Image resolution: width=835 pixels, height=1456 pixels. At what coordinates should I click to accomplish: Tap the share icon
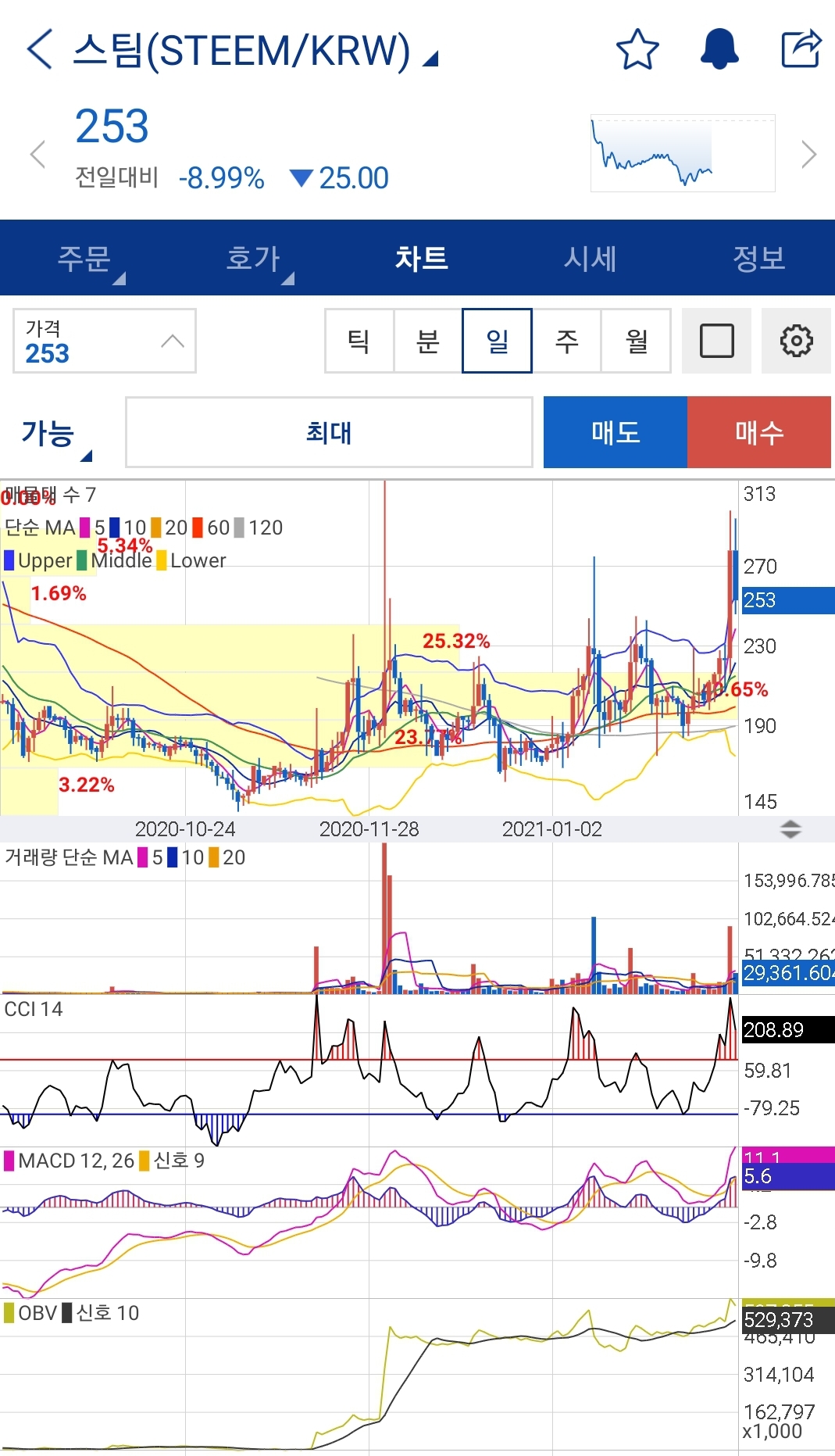(802, 48)
